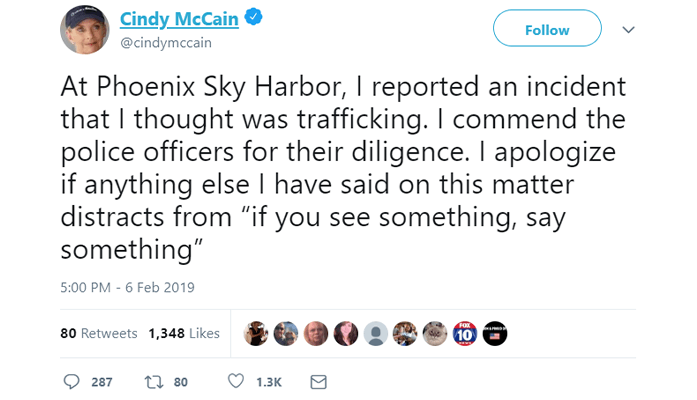Like the tweet with heart icon
The width and height of the screenshot is (697, 400).
point(236,382)
